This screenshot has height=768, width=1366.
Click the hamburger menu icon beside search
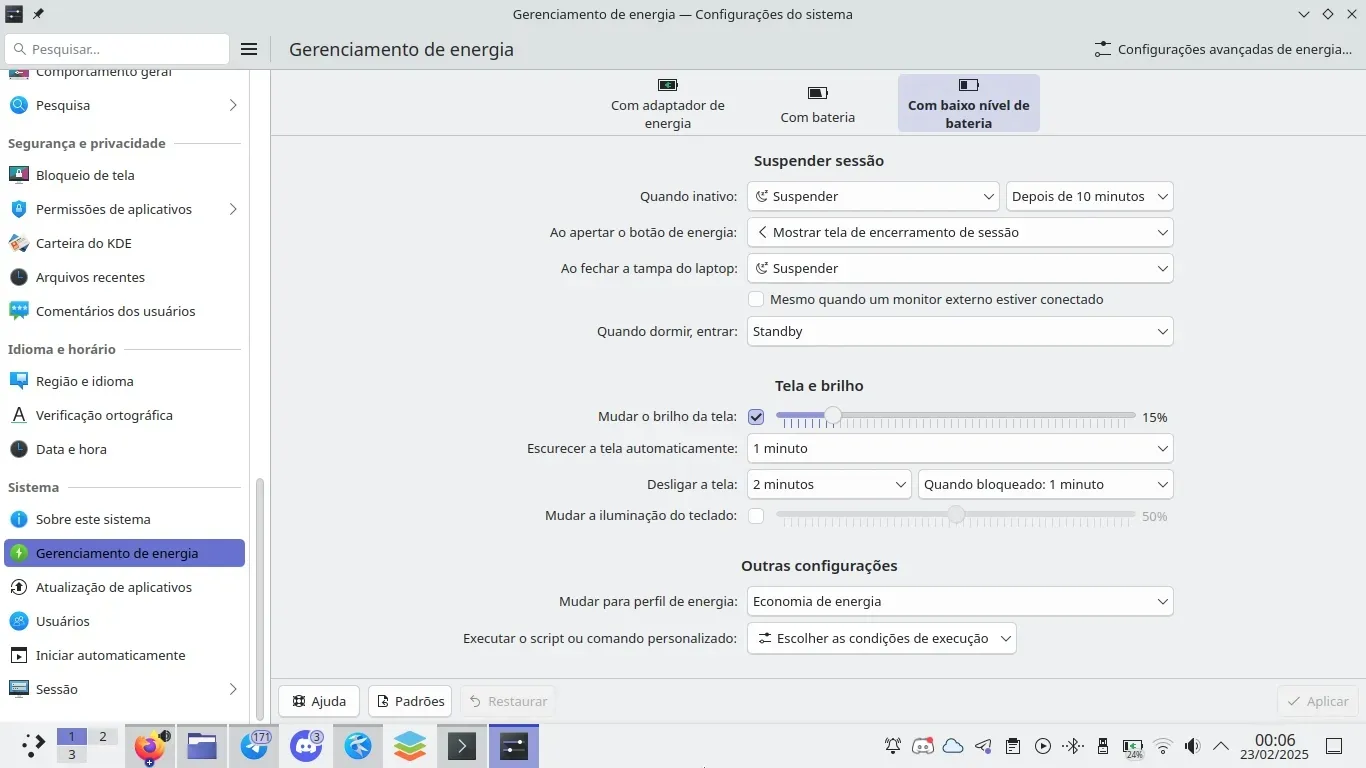[x=250, y=49]
